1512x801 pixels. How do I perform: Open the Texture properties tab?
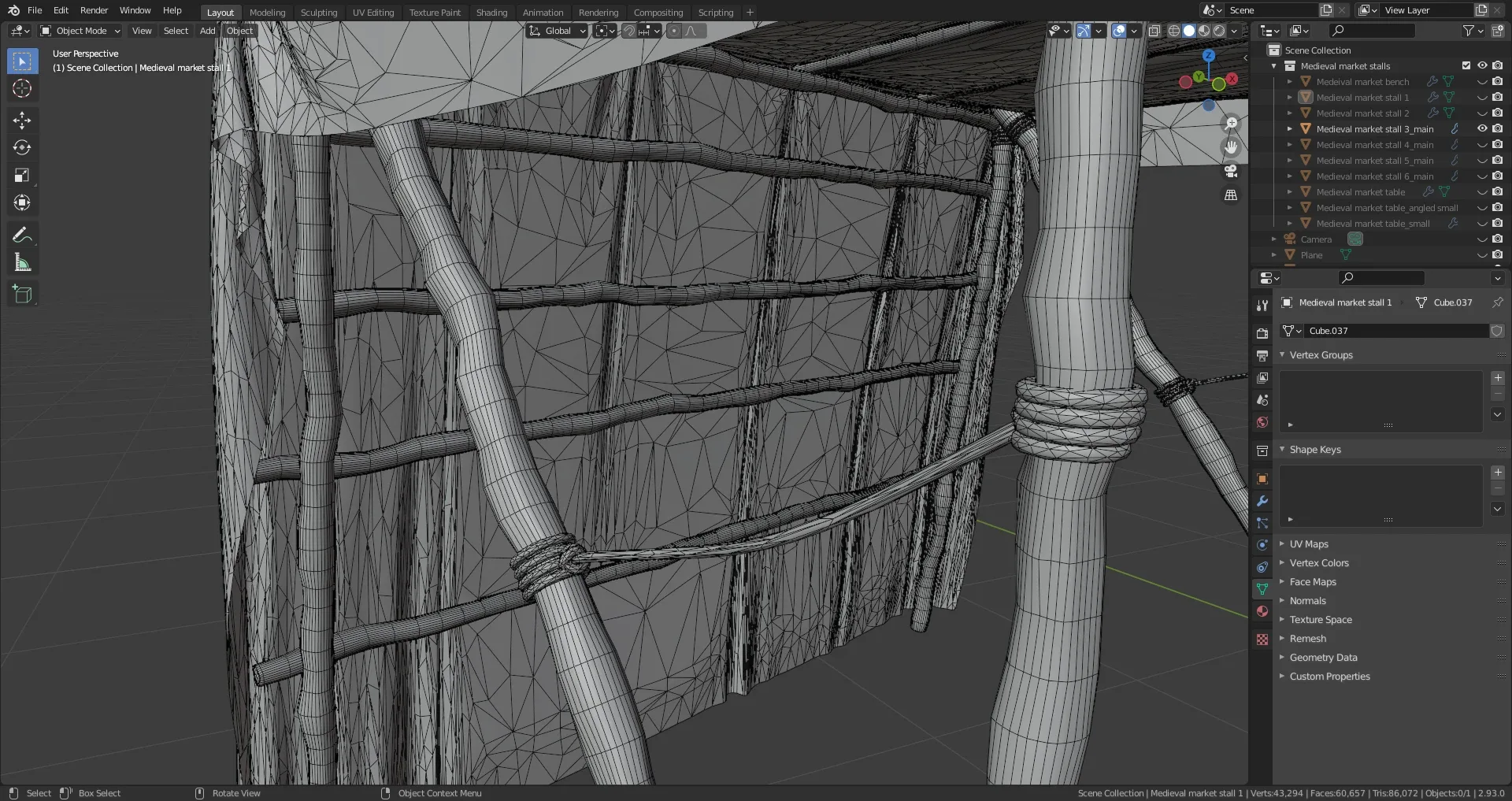[x=1262, y=640]
